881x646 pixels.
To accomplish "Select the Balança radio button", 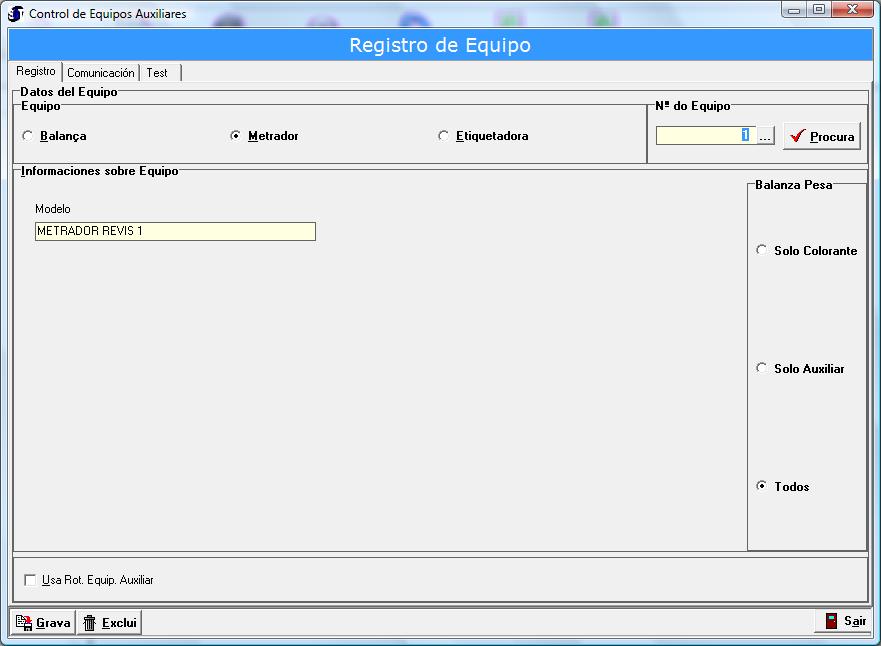I will [x=27, y=136].
